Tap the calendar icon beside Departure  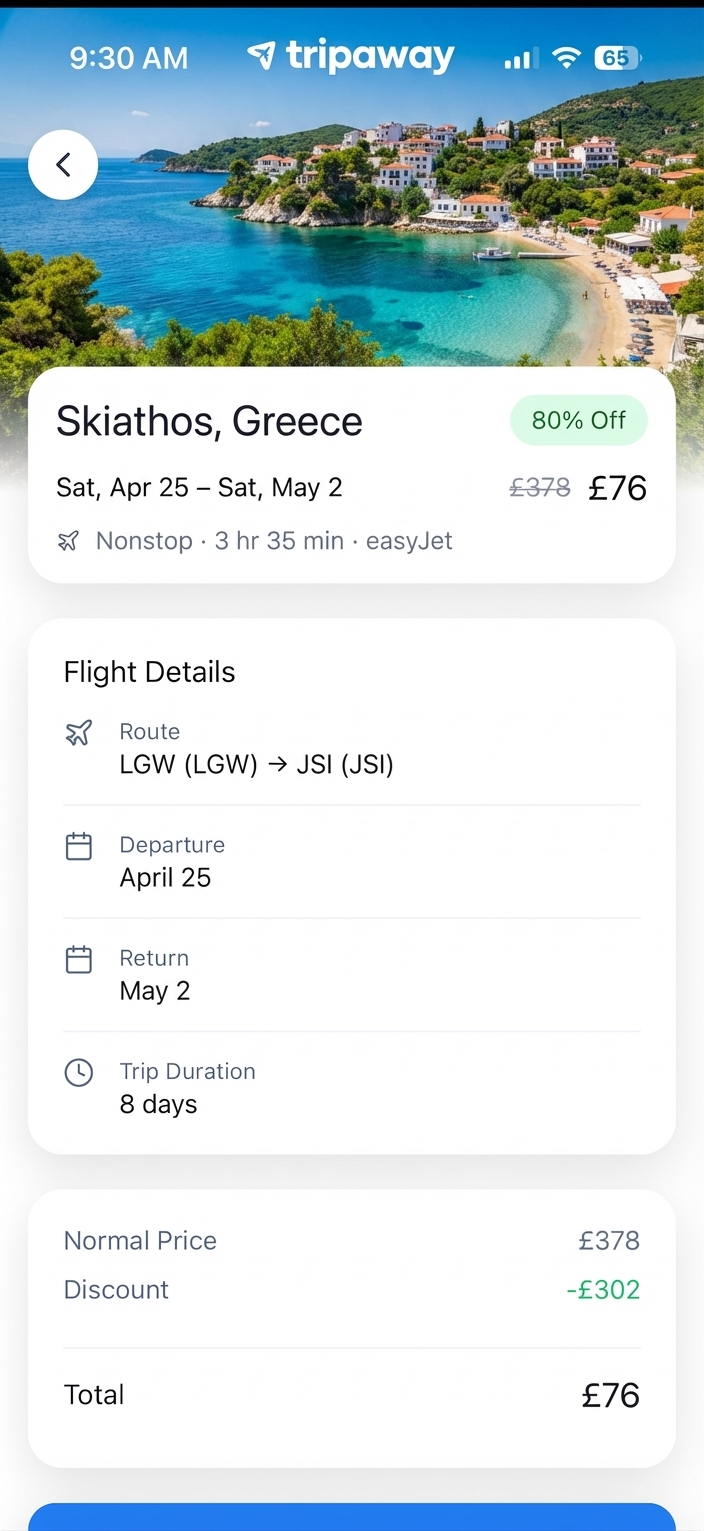pos(78,847)
